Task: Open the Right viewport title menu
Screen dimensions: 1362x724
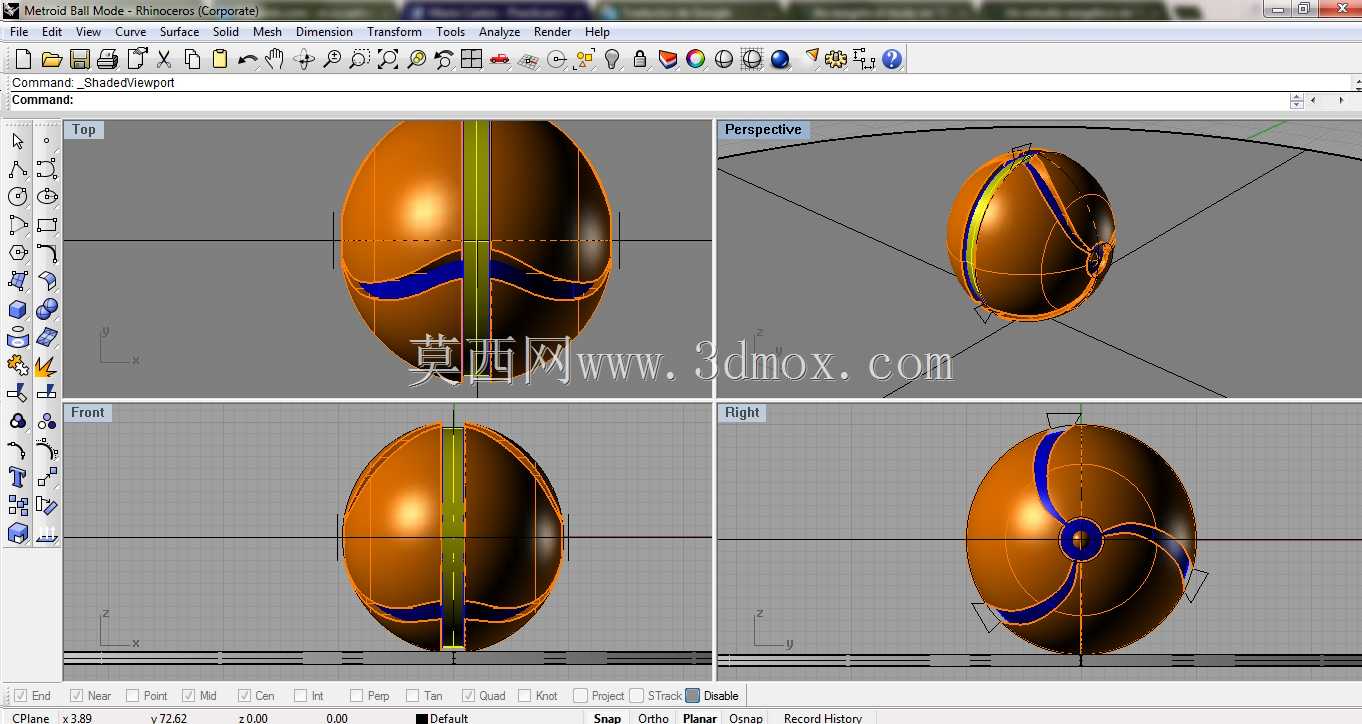Action: 742,413
